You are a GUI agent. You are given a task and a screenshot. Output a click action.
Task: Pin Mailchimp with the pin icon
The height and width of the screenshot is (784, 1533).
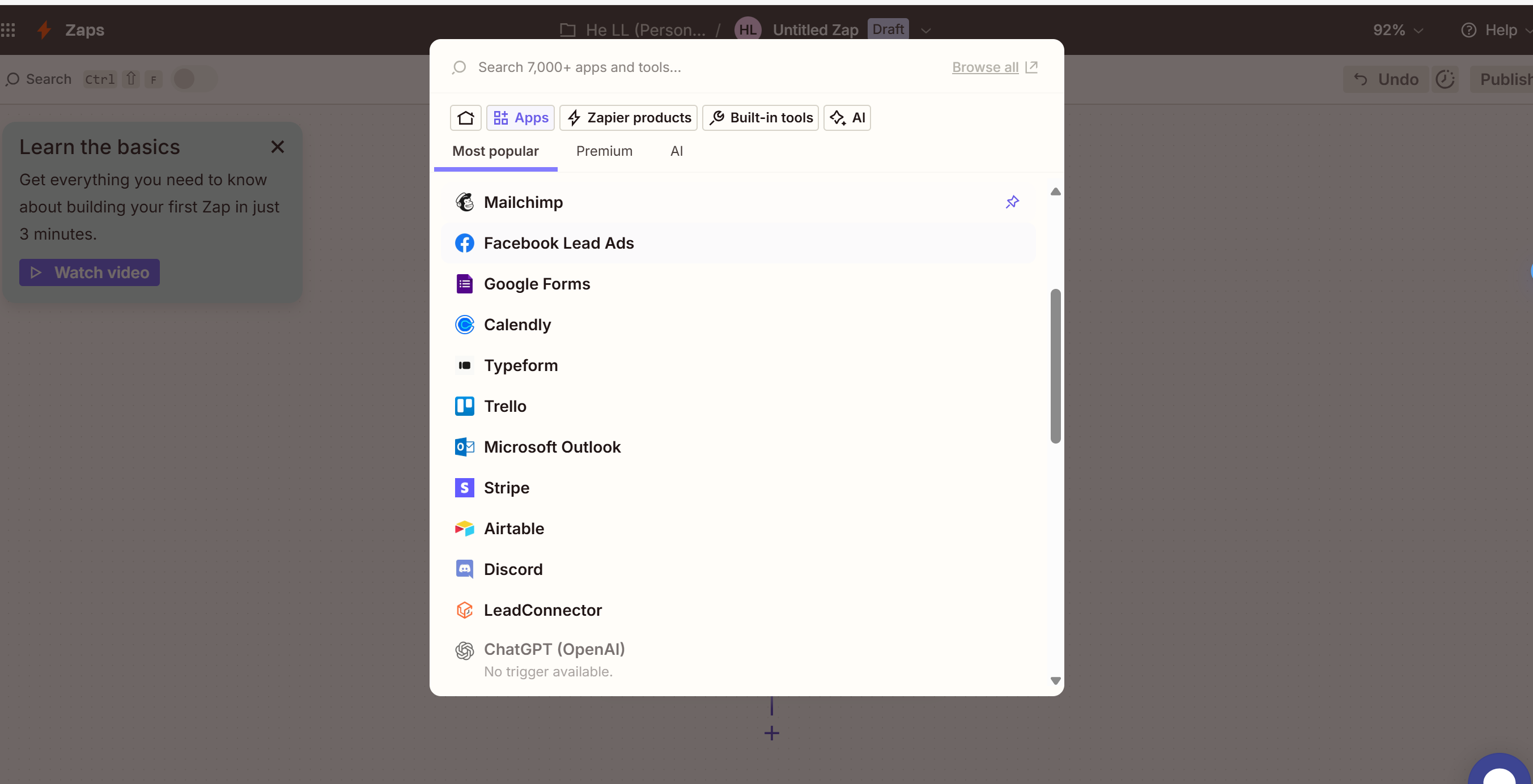(1012, 202)
